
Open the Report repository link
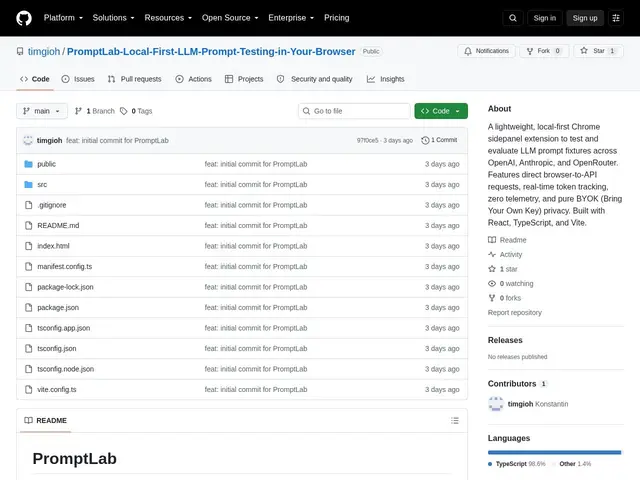tap(515, 313)
